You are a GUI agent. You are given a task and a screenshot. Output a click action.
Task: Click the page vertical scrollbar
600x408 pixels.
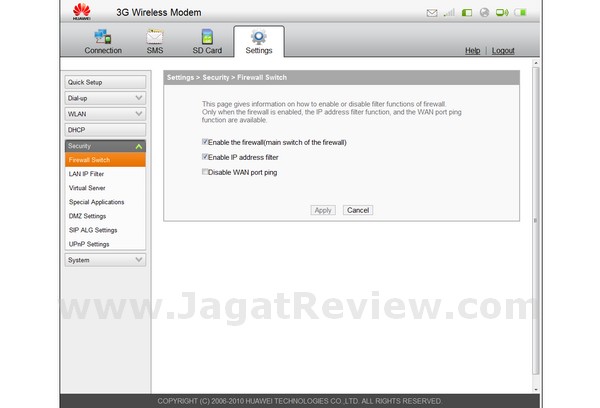click(x=535, y=220)
